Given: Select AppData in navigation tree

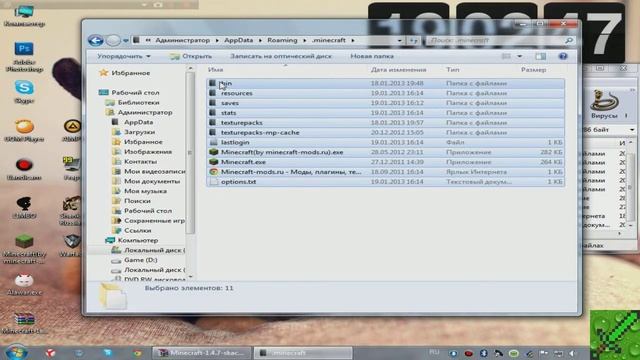Looking at the screenshot, I should (x=138, y=122).
